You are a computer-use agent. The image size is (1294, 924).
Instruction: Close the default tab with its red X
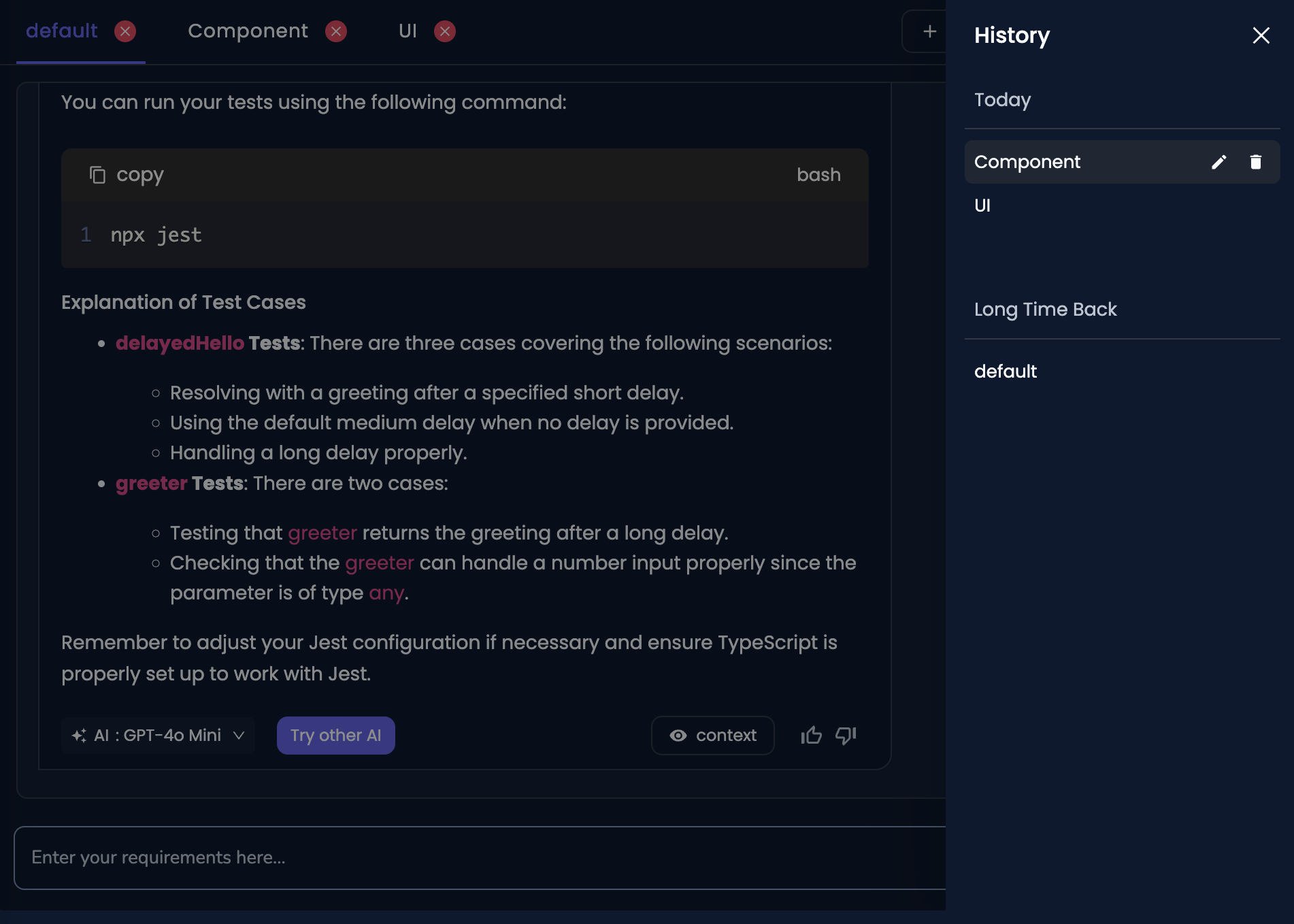pos(124,31)
